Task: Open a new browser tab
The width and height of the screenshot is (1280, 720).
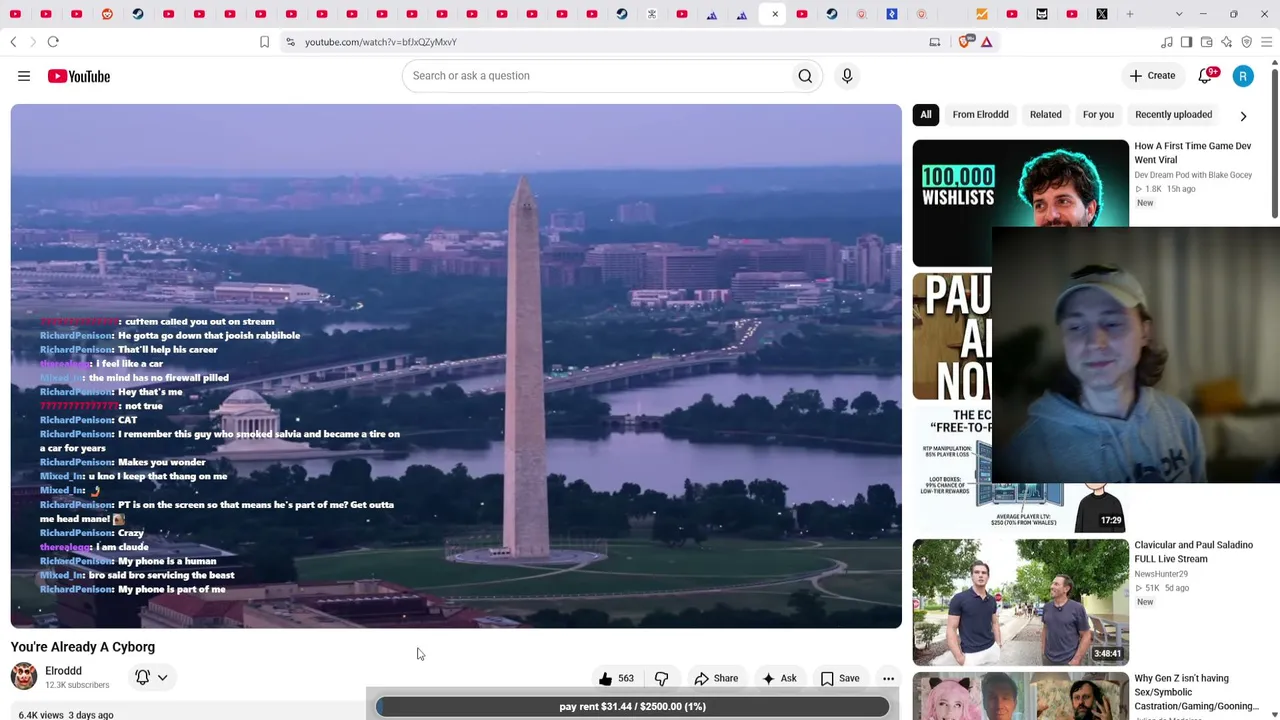Action: tap(1130, 14)
